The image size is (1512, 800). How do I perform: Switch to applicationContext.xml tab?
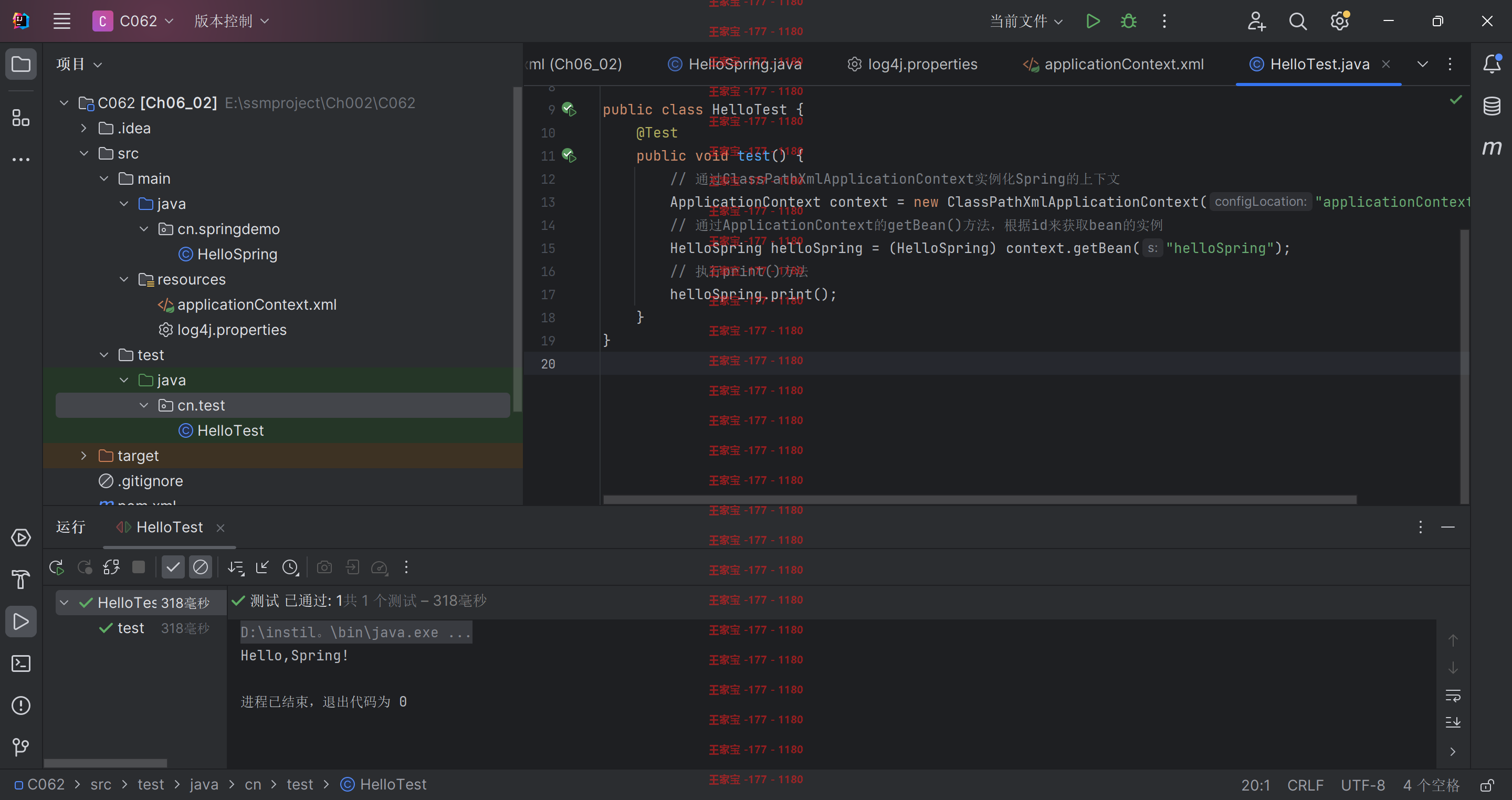[x=1114, y=64]
